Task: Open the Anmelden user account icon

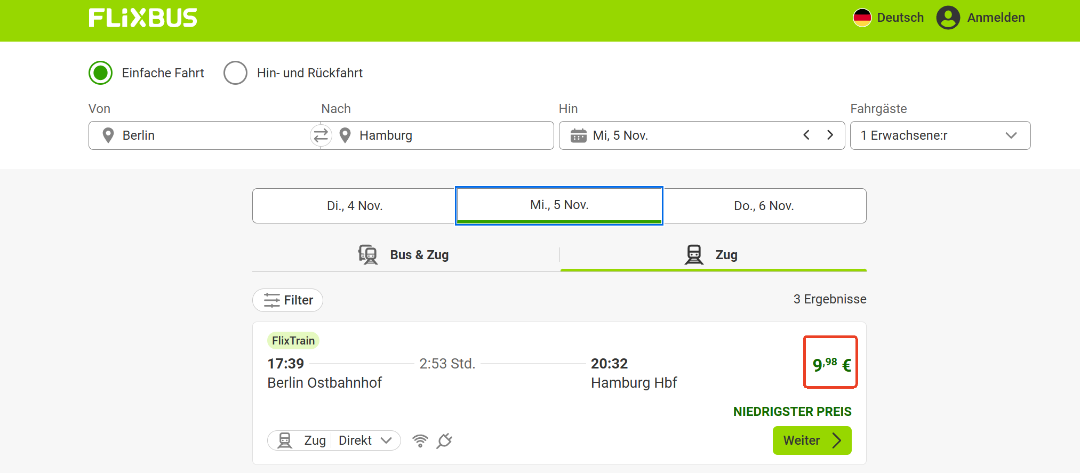Action: 947,18
